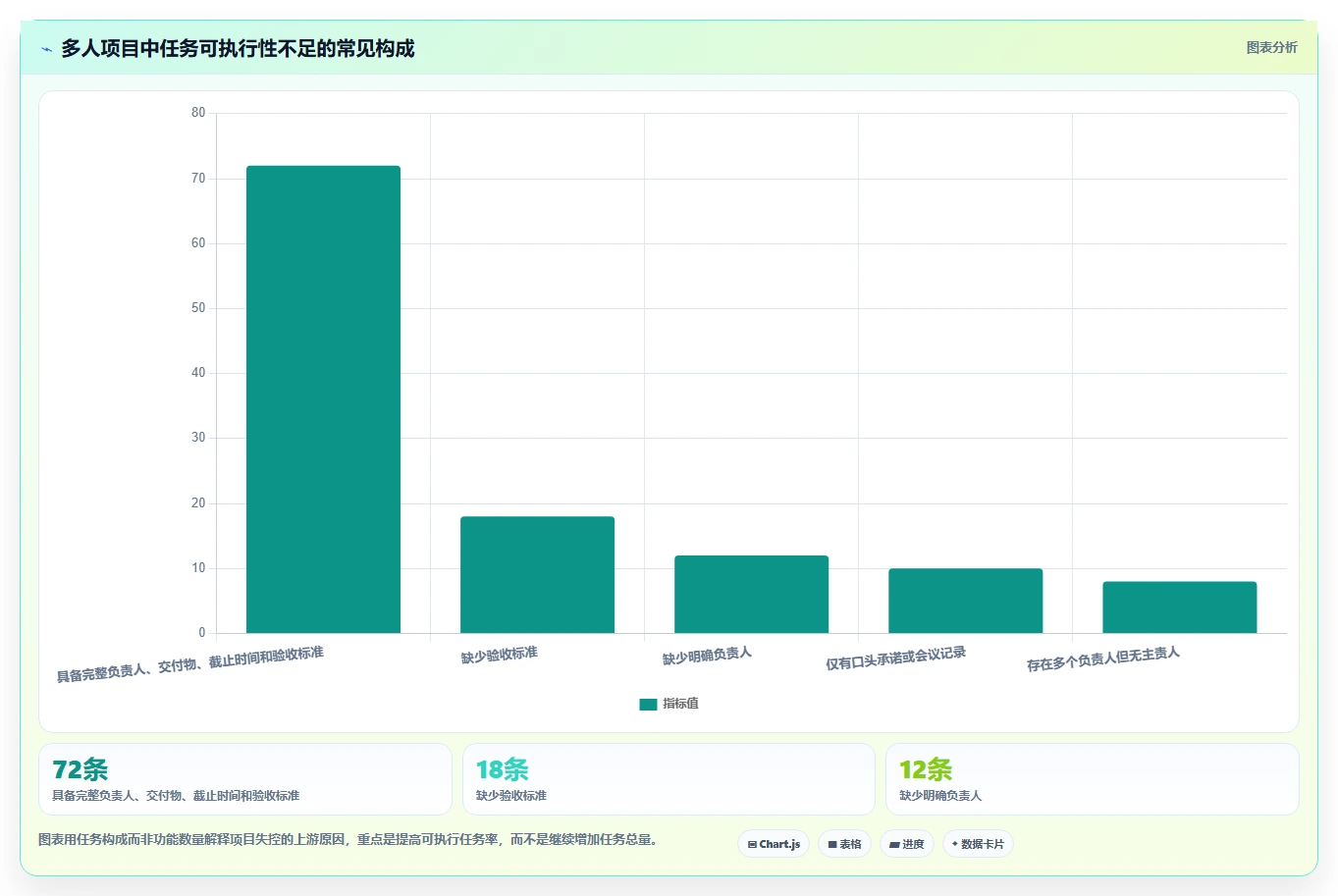Click the 缺少明确负责人 caption under 12条
This screenshot has height=896, width=1338.
pos(940,796)
